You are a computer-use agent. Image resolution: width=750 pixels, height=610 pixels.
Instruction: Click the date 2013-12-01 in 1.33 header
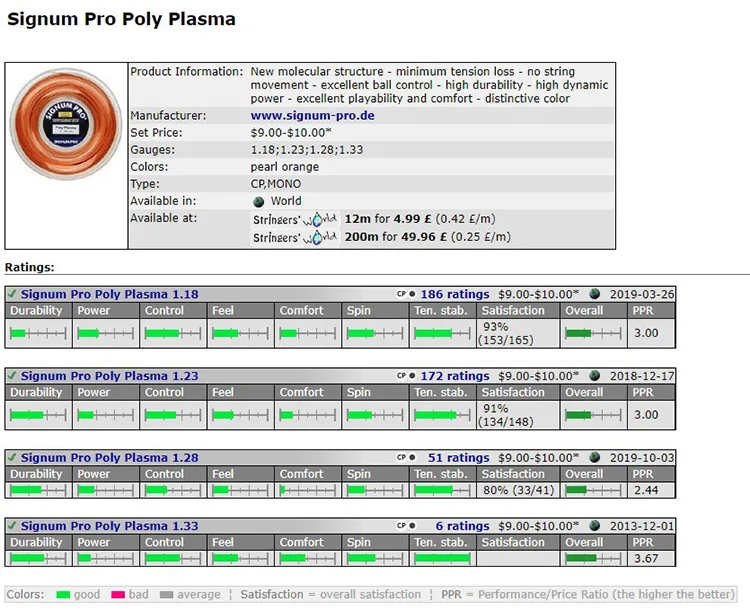pyautogui.click(x=642, y=526)
